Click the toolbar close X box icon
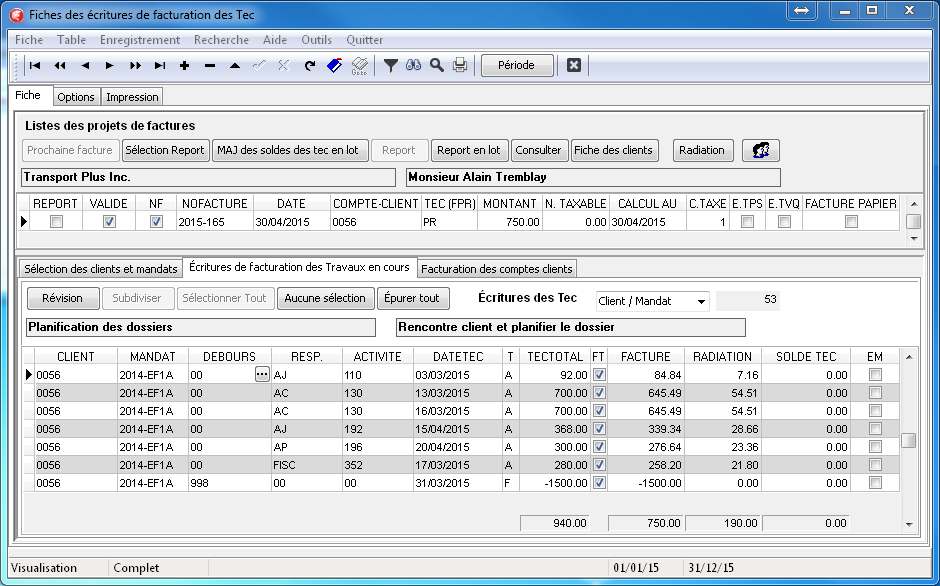The height and width of the screenshot is (586, 940). coord(574,65)
